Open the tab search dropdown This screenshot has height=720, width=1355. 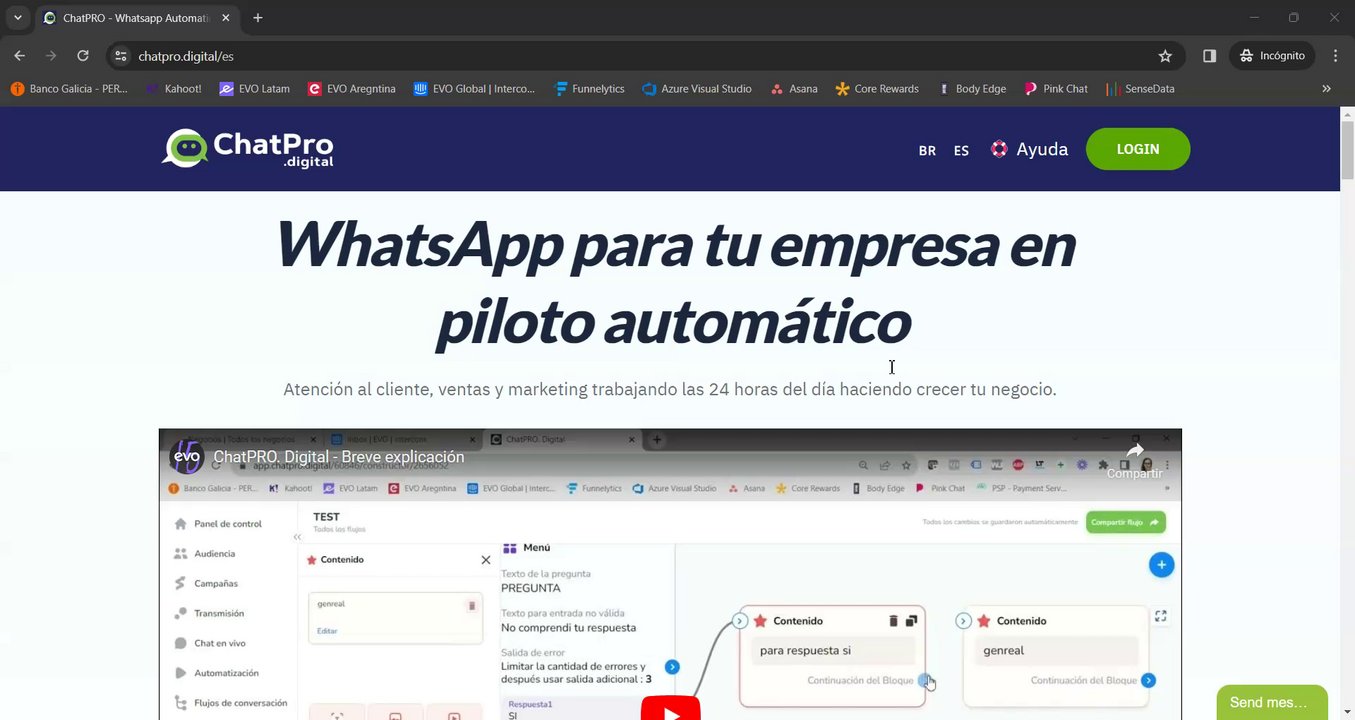point(17,18)
